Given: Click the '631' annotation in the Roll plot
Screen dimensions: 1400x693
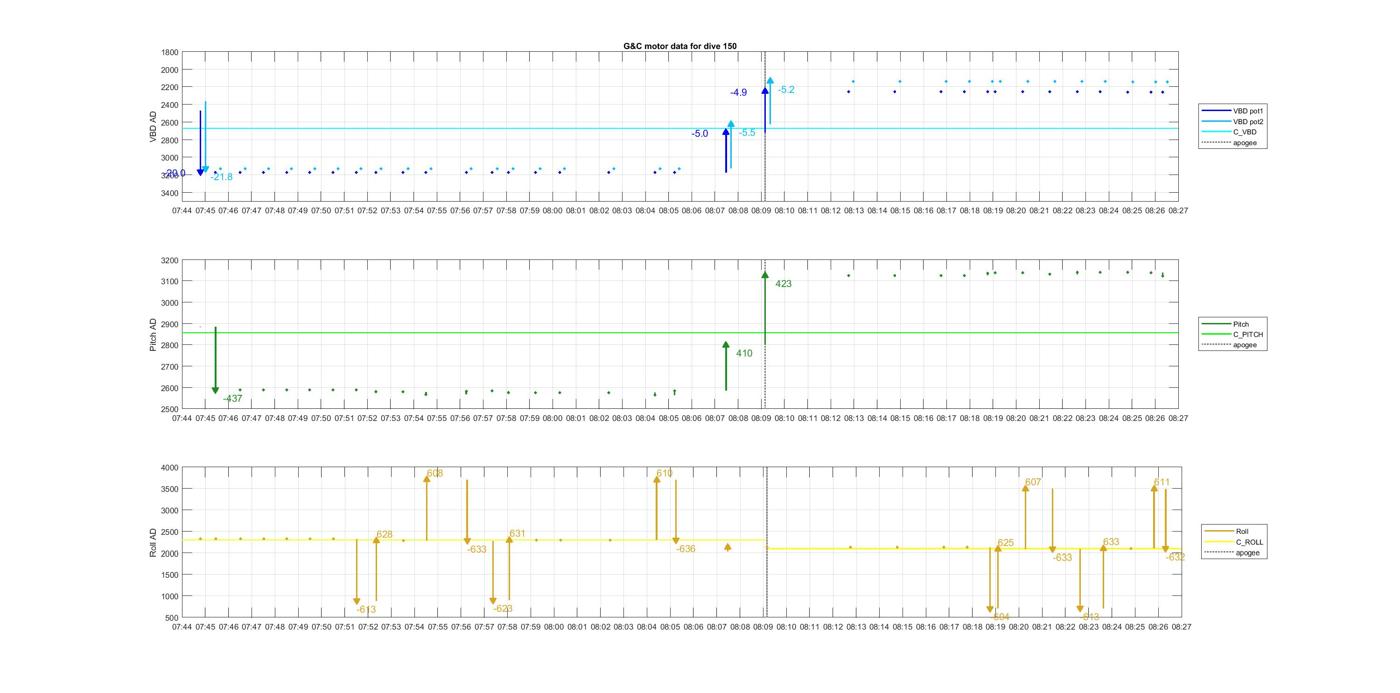Looking at the screenshot, I should click(x=517, y=534).
